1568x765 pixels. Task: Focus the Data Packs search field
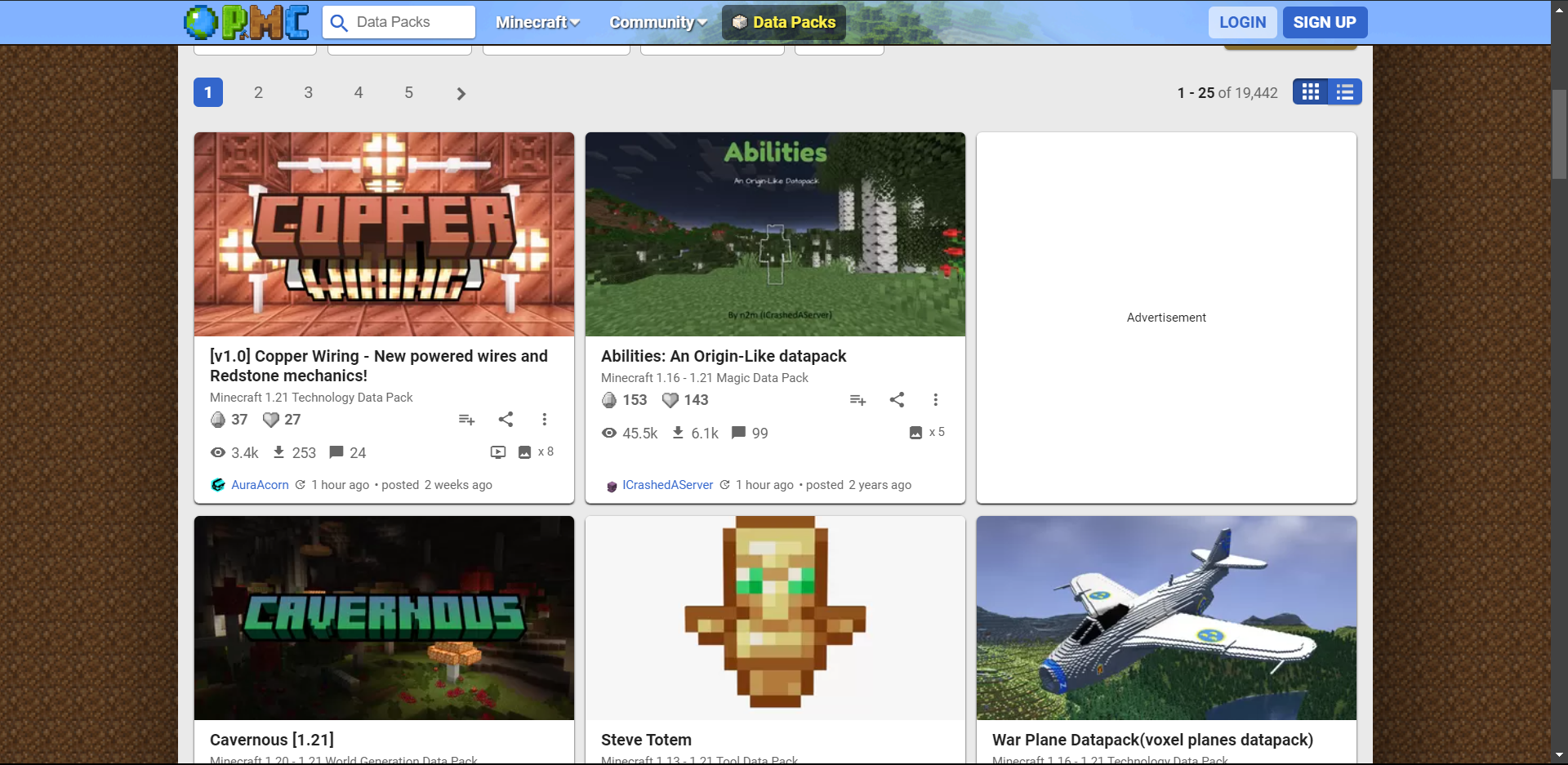pos(399,22)
